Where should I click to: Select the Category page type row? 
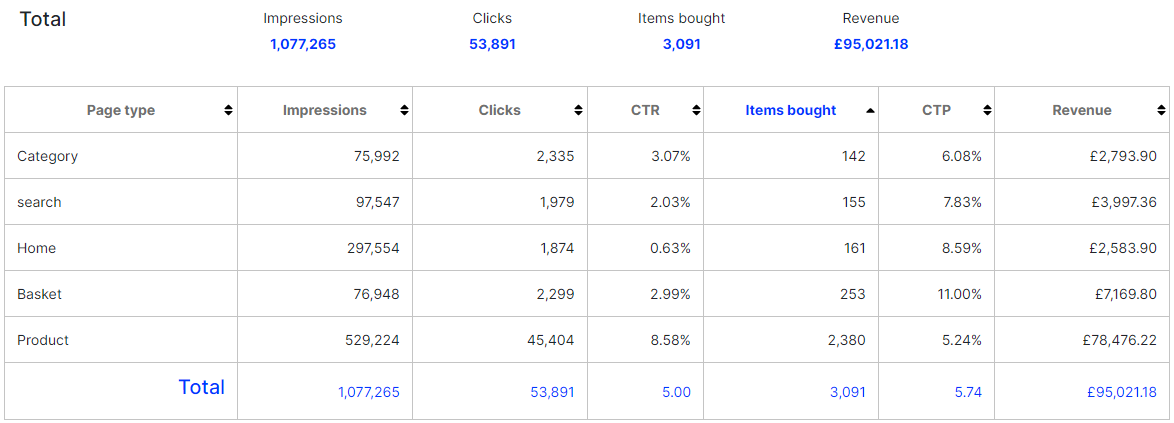coord(47,156)
